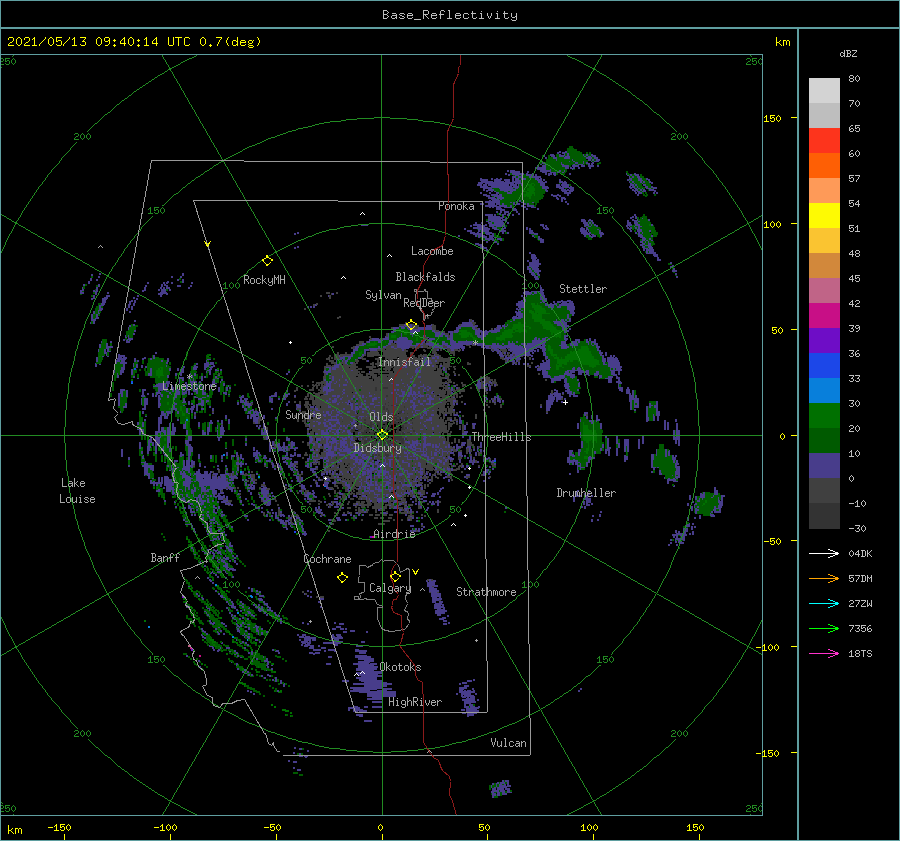Click the Cochrane city label
900x841 pixels.
[x=327, y=559]
